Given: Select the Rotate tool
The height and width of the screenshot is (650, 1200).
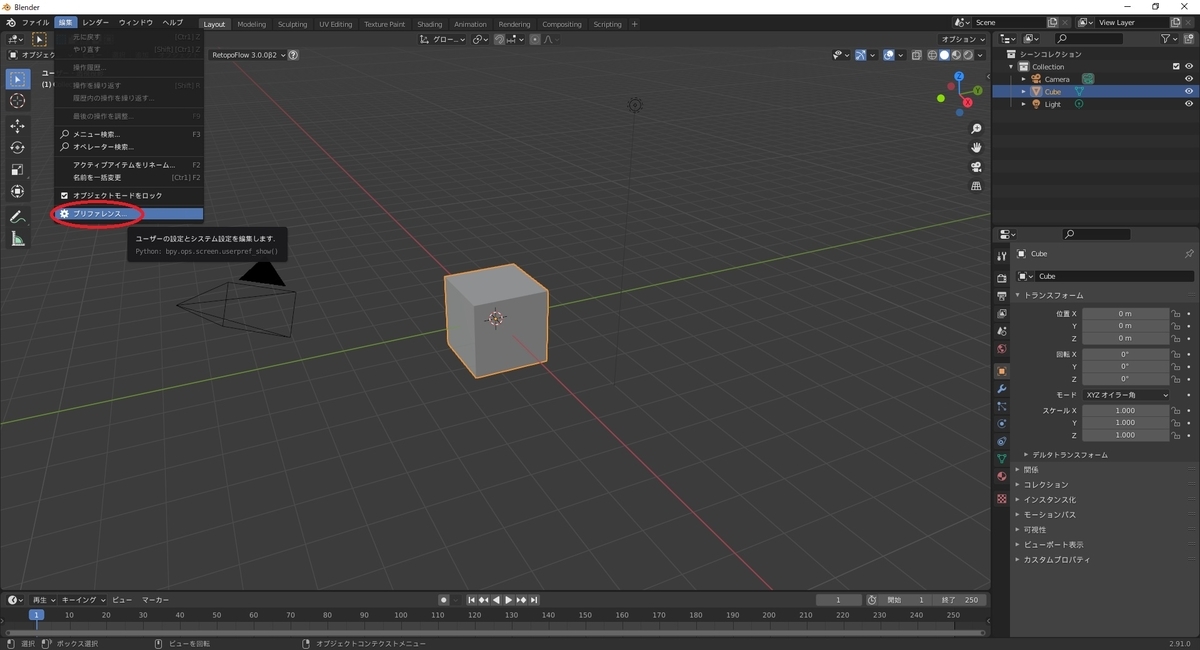Looking at the screenshot, I should tap(18, 148).
